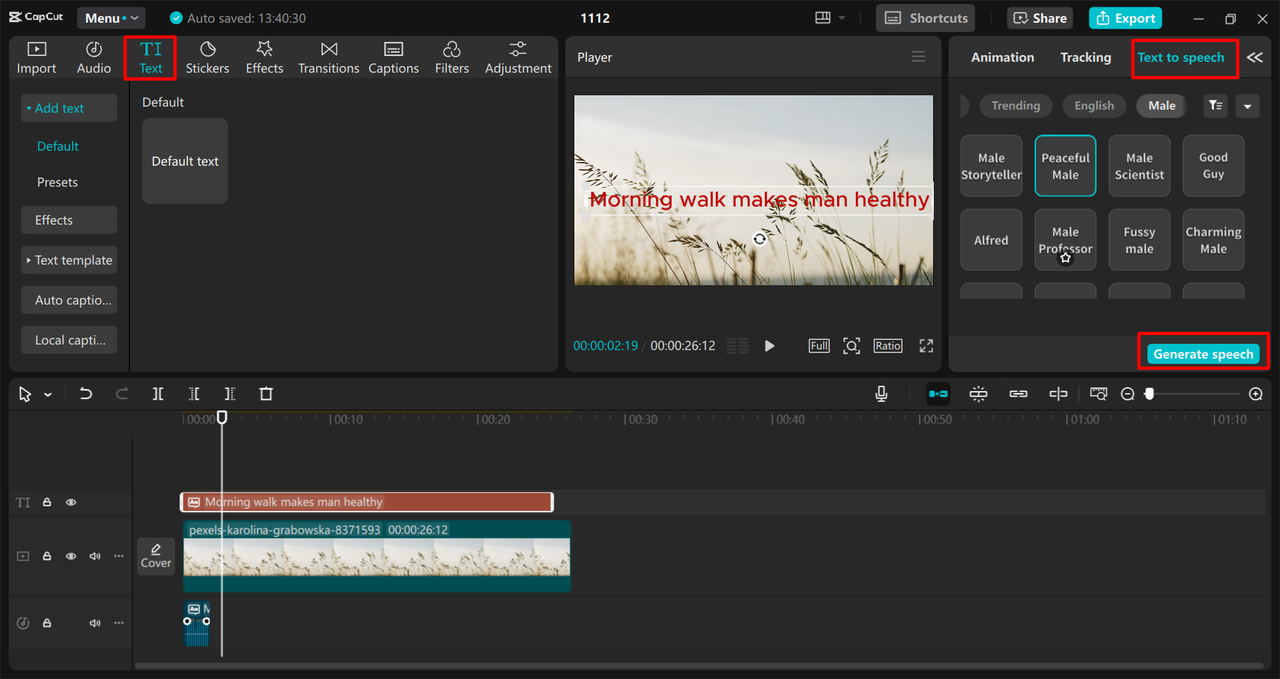The image size is (1280, 679).
Task: Open the Shortcuts dialog
Action: (927, 18)
